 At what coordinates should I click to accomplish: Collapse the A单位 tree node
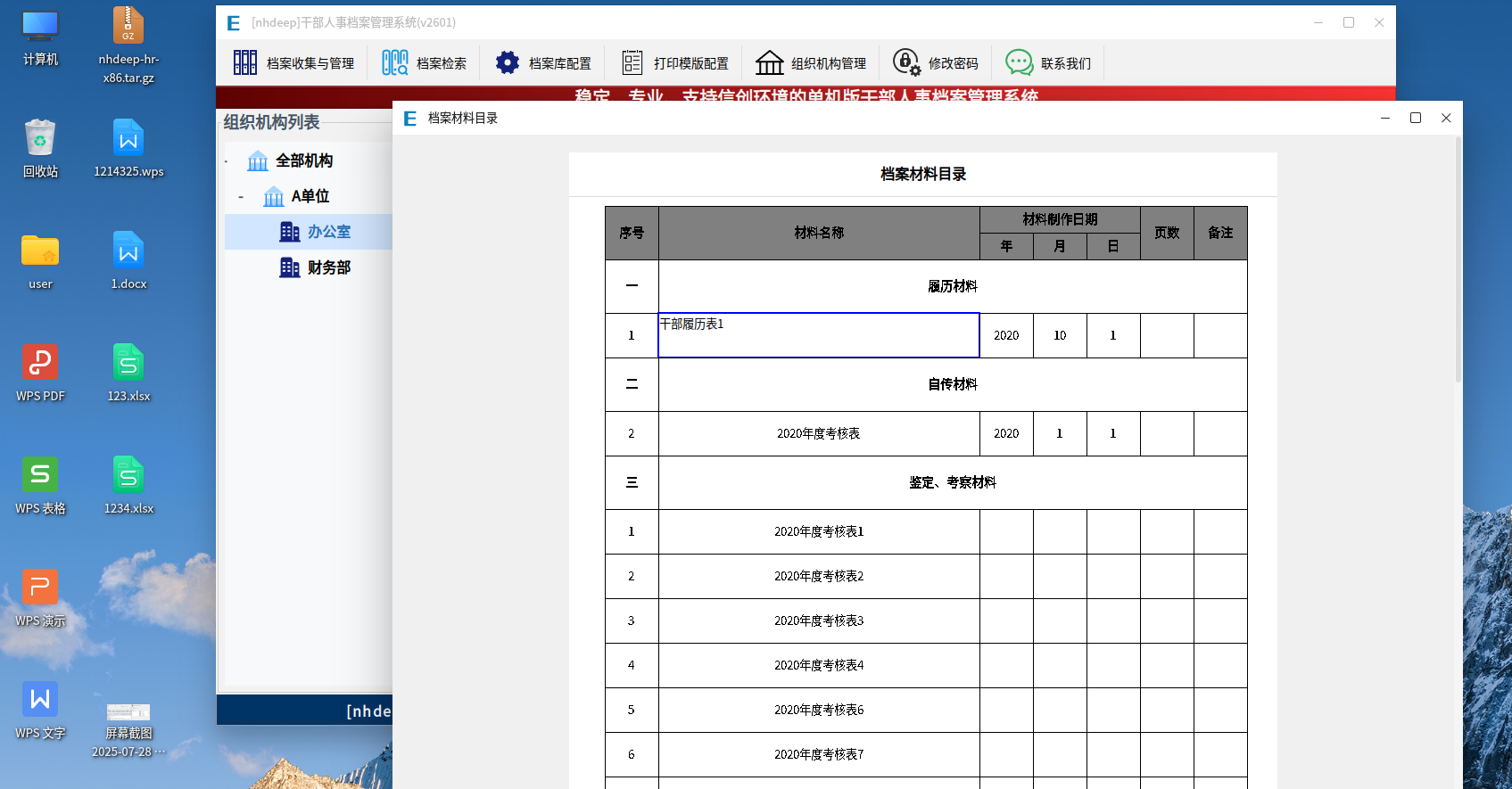(x=241, y=196)
